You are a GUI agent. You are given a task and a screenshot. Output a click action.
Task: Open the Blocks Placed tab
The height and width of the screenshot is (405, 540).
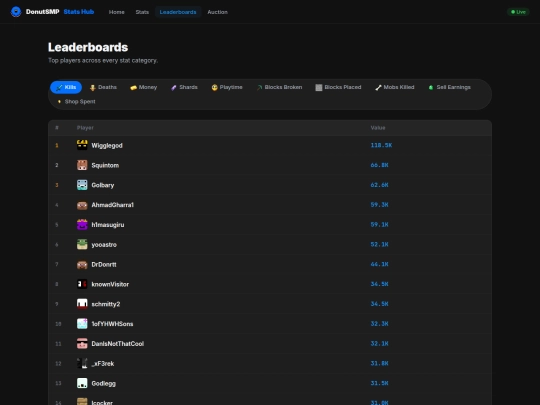pyautogui.click(x=338, y=87)
